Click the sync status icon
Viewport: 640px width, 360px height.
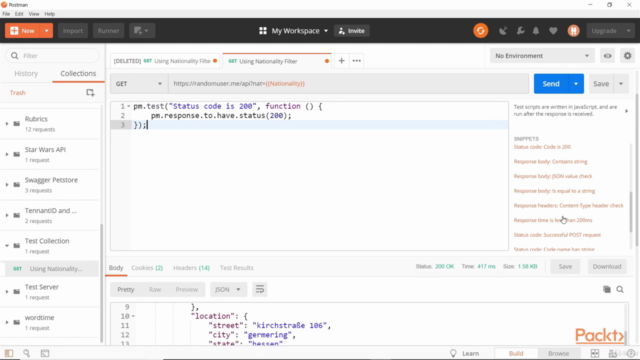point(480,31)
